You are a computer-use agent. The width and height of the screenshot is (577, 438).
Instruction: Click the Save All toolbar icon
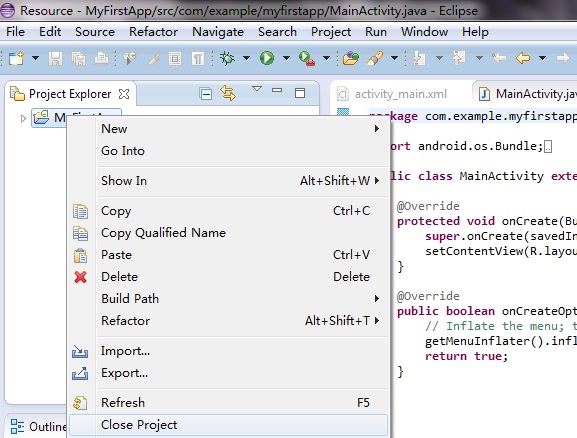(x=78, y=58)
